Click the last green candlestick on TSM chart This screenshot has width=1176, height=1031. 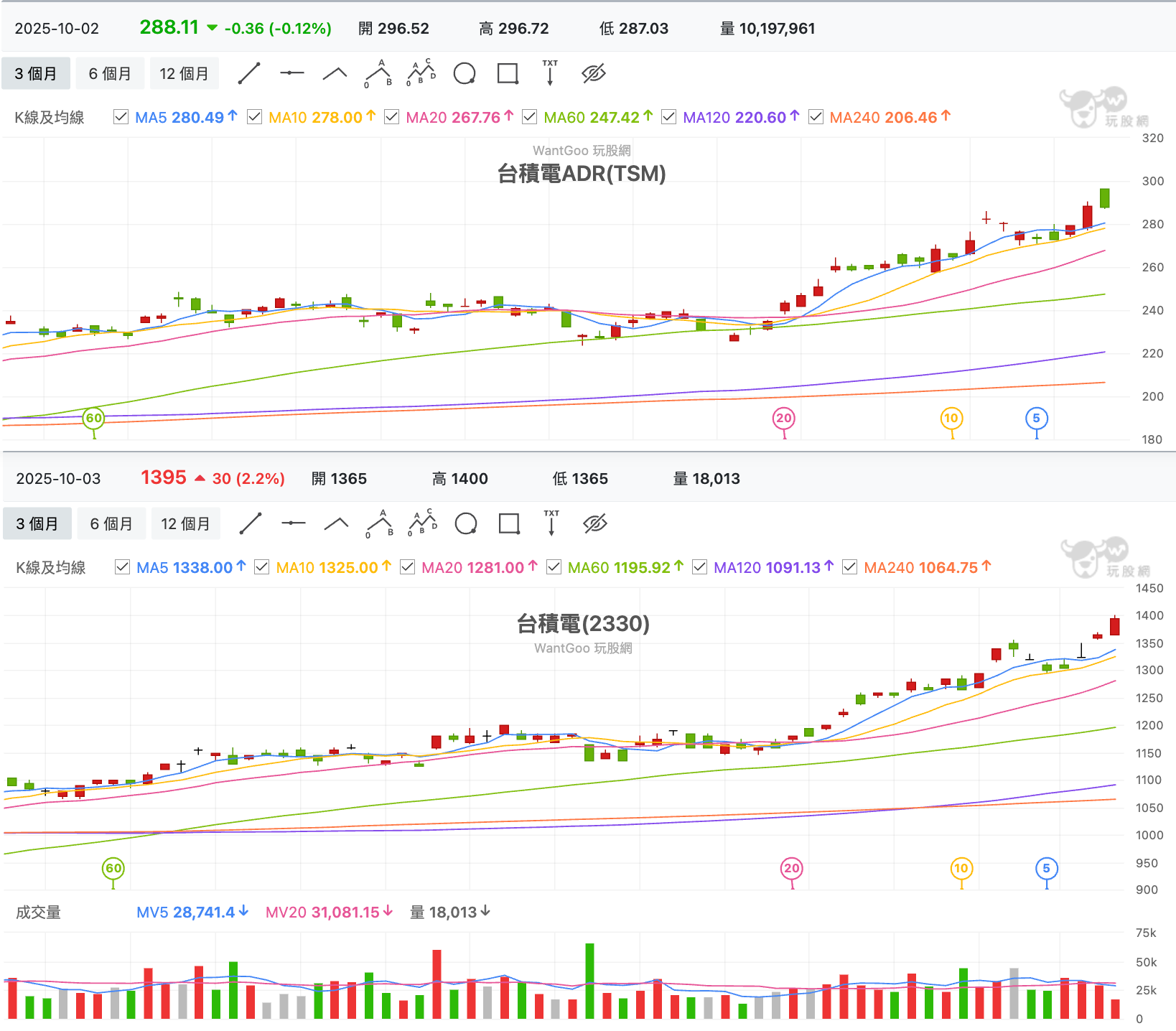(1105, 197)
